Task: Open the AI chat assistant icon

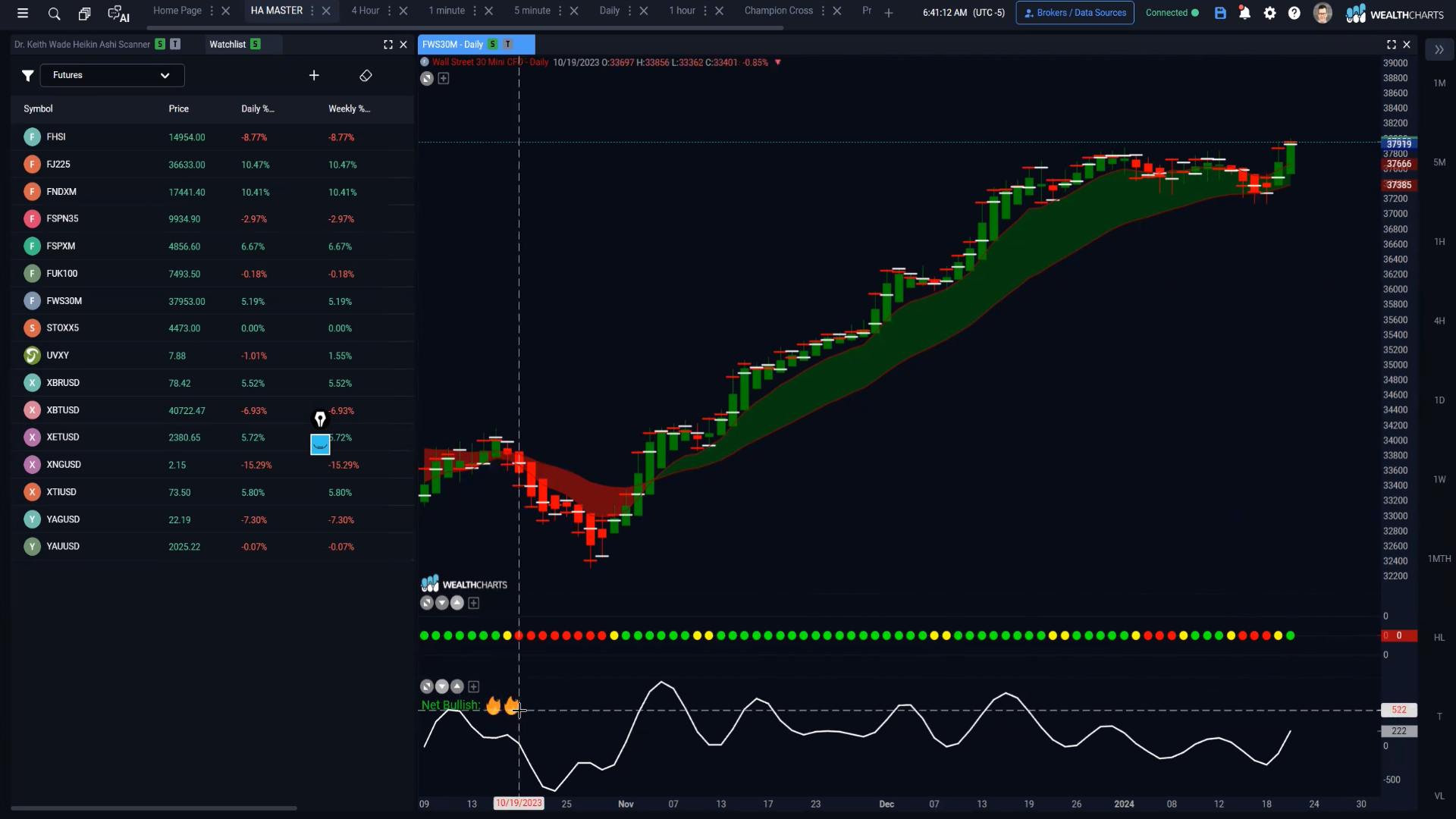Action: (x=118, y=14)
